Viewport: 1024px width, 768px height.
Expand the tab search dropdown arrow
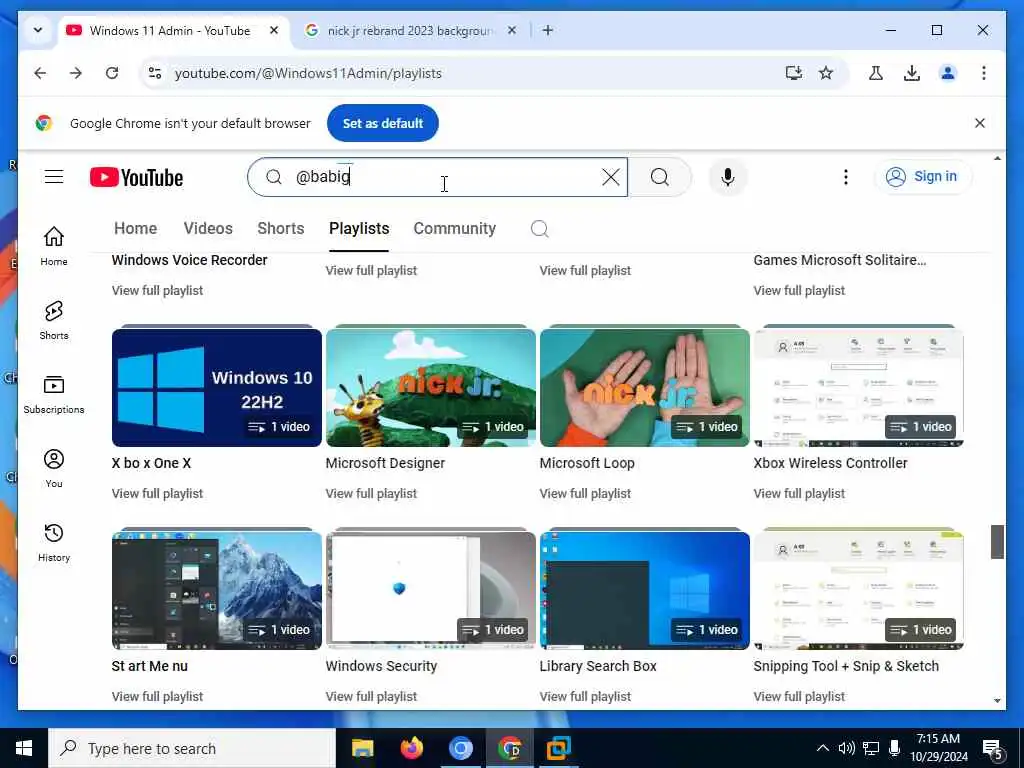[x=38, y=30]
